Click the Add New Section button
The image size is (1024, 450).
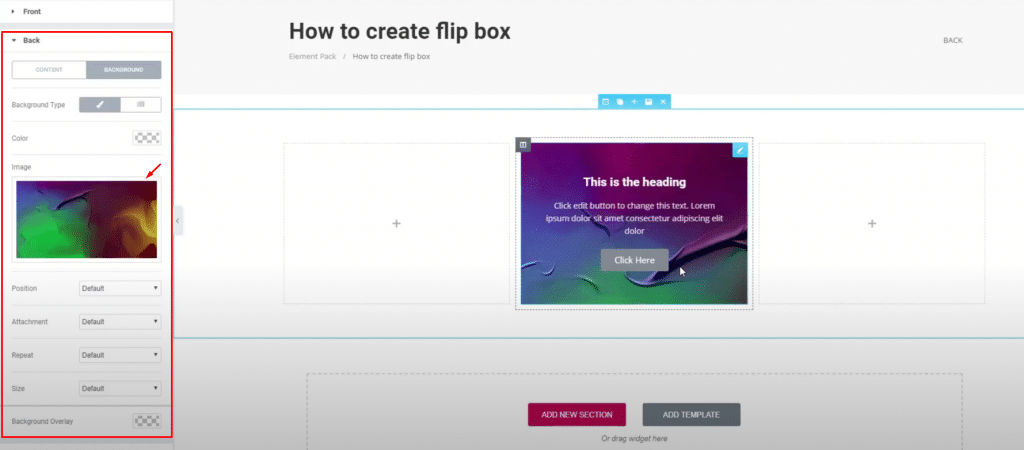pos(577,414)
